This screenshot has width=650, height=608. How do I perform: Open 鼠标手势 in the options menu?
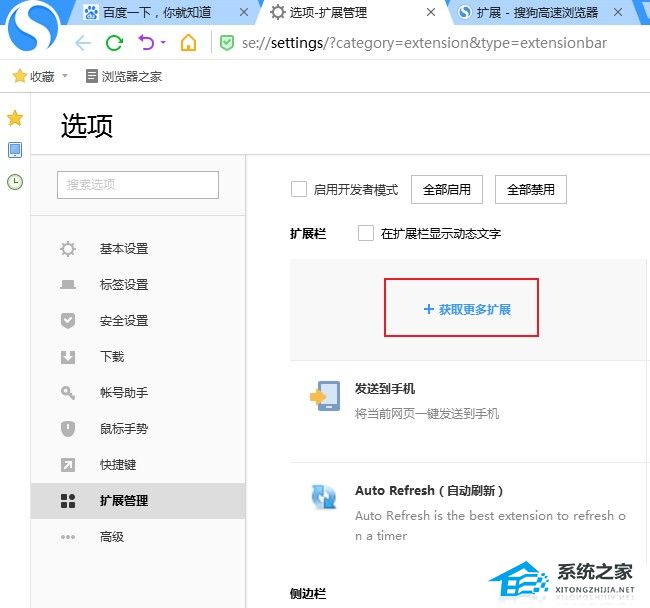pyautogui.click(x=138, y=429)
